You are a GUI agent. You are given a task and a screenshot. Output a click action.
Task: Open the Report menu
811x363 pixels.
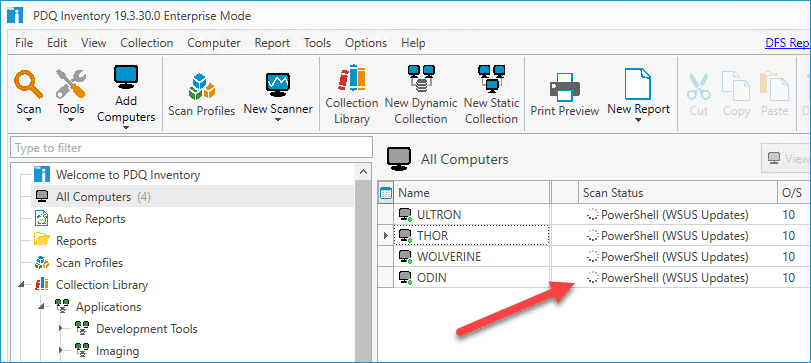tap(272, 43)
